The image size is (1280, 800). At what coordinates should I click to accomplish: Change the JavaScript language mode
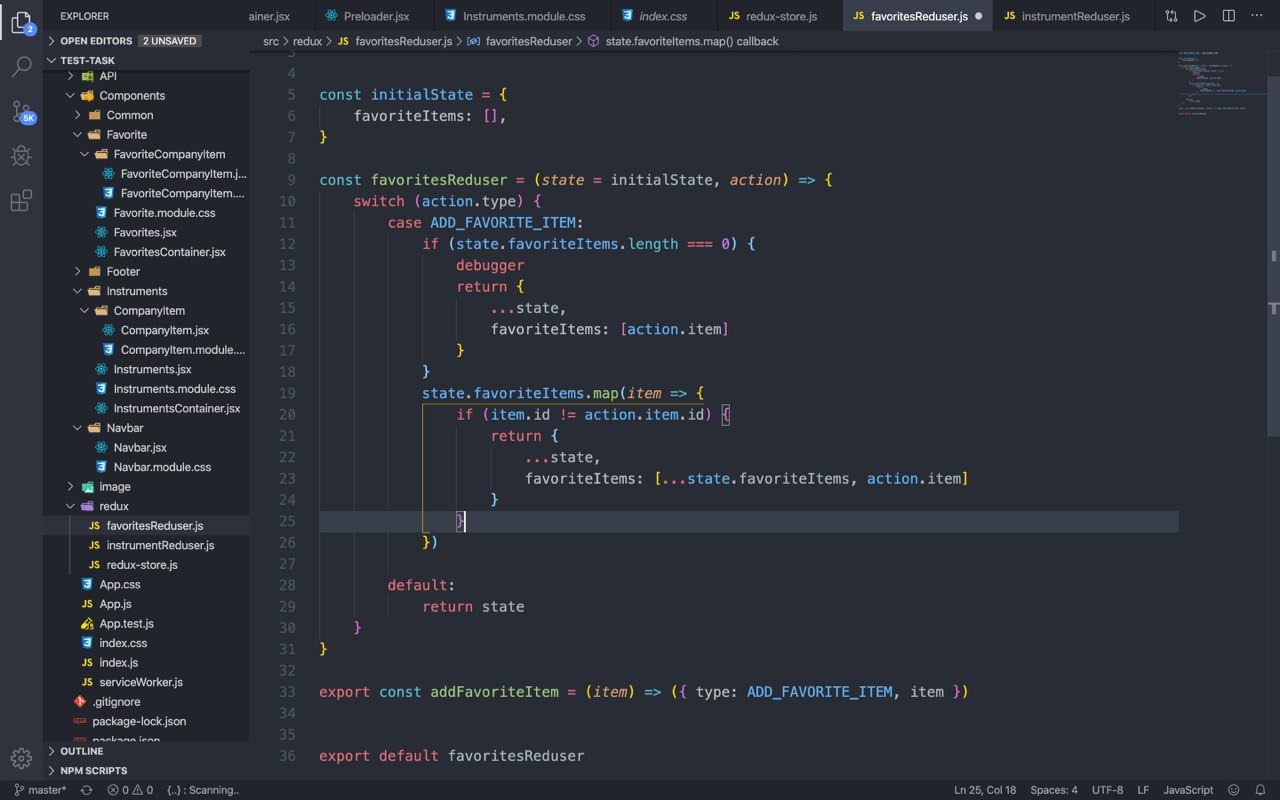1188,790
